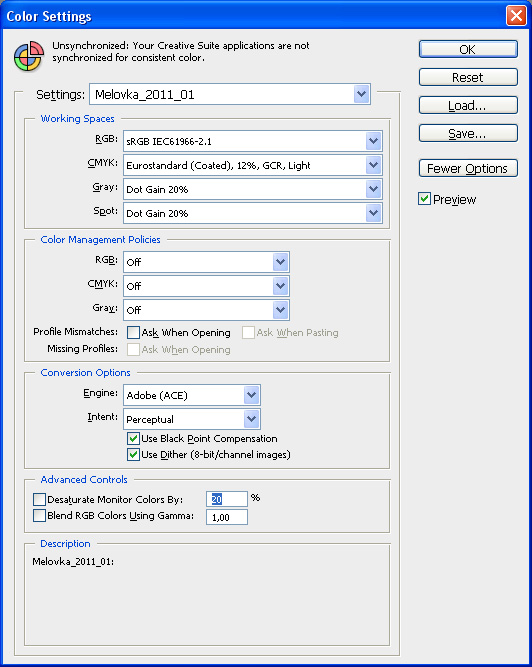The width and height of the screenshot is (532, 667).
Task: Click the Melovka_2011_01: description text
Action: pos(73,562)
